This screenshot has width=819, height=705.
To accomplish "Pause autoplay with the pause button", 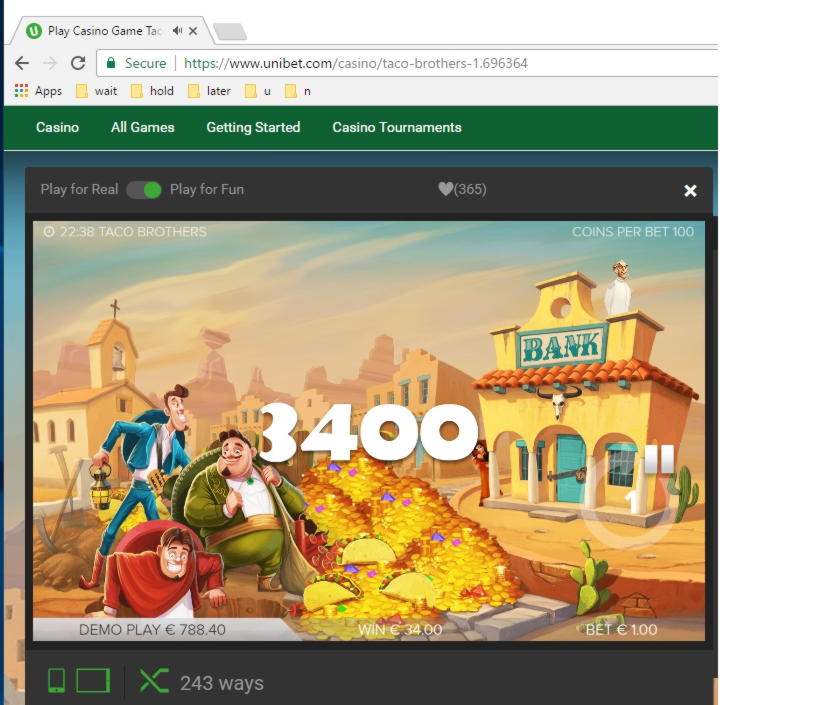I will pyautogui.click(x=659, y=458).
